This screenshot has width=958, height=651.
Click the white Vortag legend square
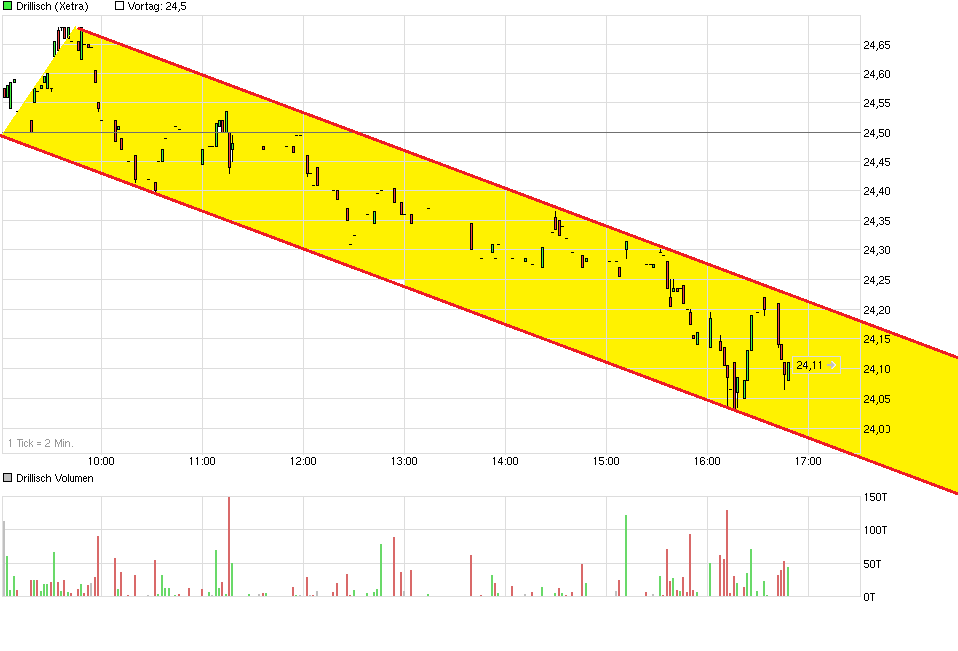coord(120,6)
